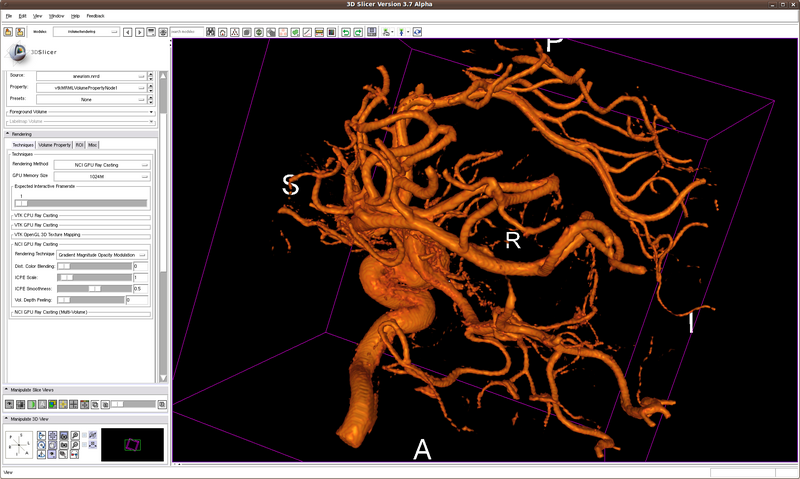Open the View menu
The height and width of the screenshot is (479, 800).
[x=38, y=17]
